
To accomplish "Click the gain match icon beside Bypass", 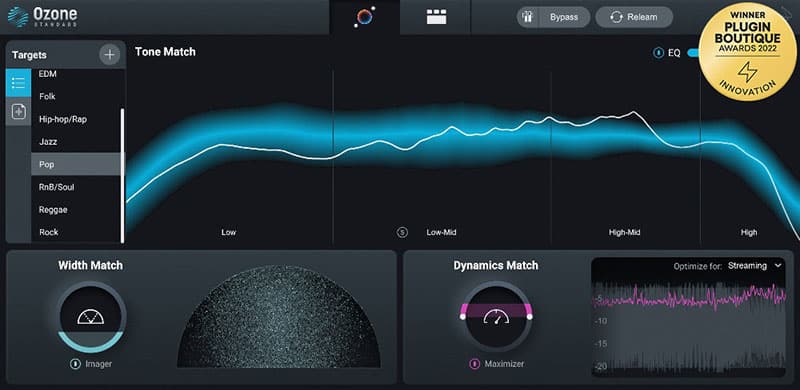I will (528, 17).
